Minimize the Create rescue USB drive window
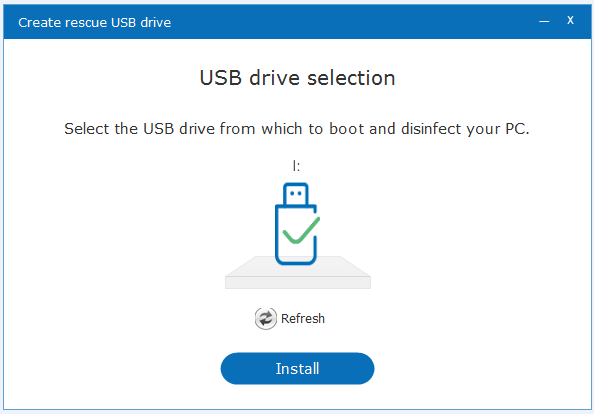Screen dimensions: 594x414 pos(544,22)
